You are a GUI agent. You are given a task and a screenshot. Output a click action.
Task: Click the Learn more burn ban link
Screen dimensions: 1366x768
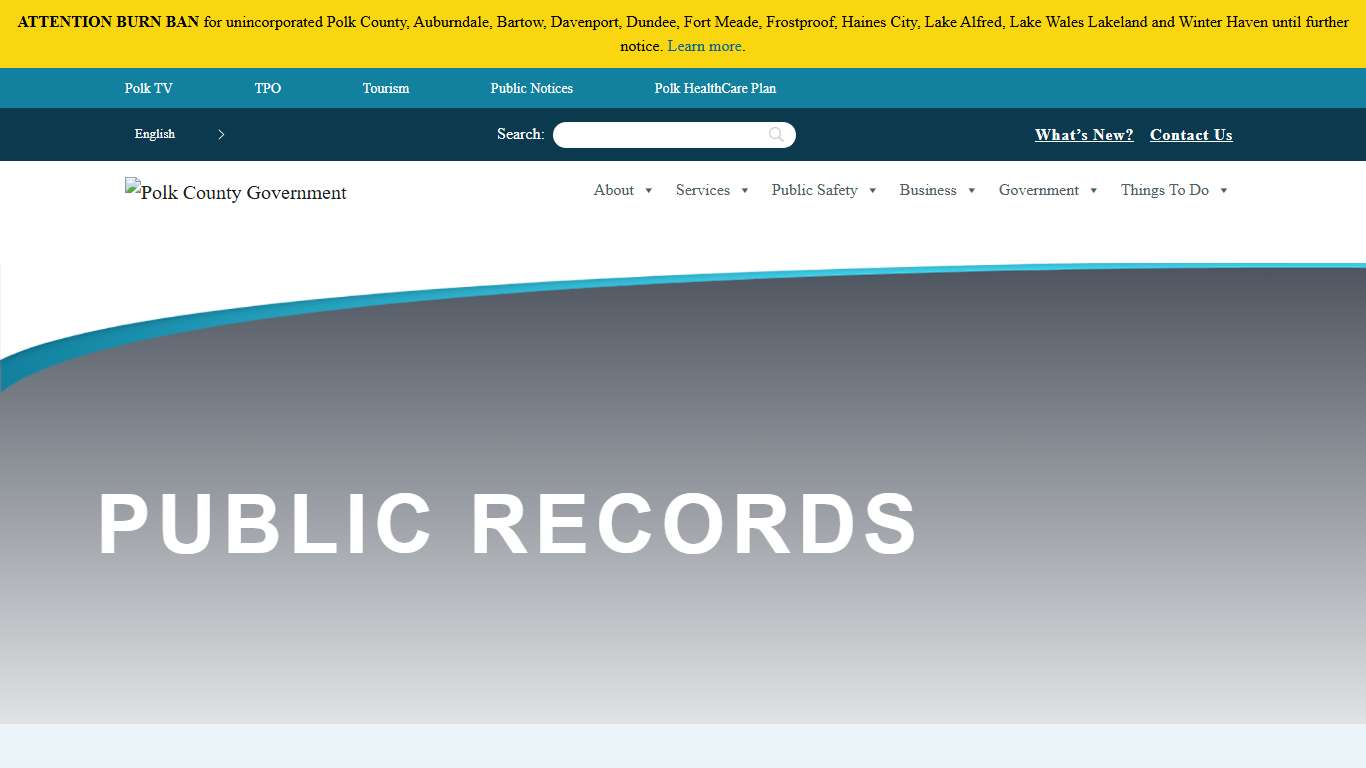704,46
